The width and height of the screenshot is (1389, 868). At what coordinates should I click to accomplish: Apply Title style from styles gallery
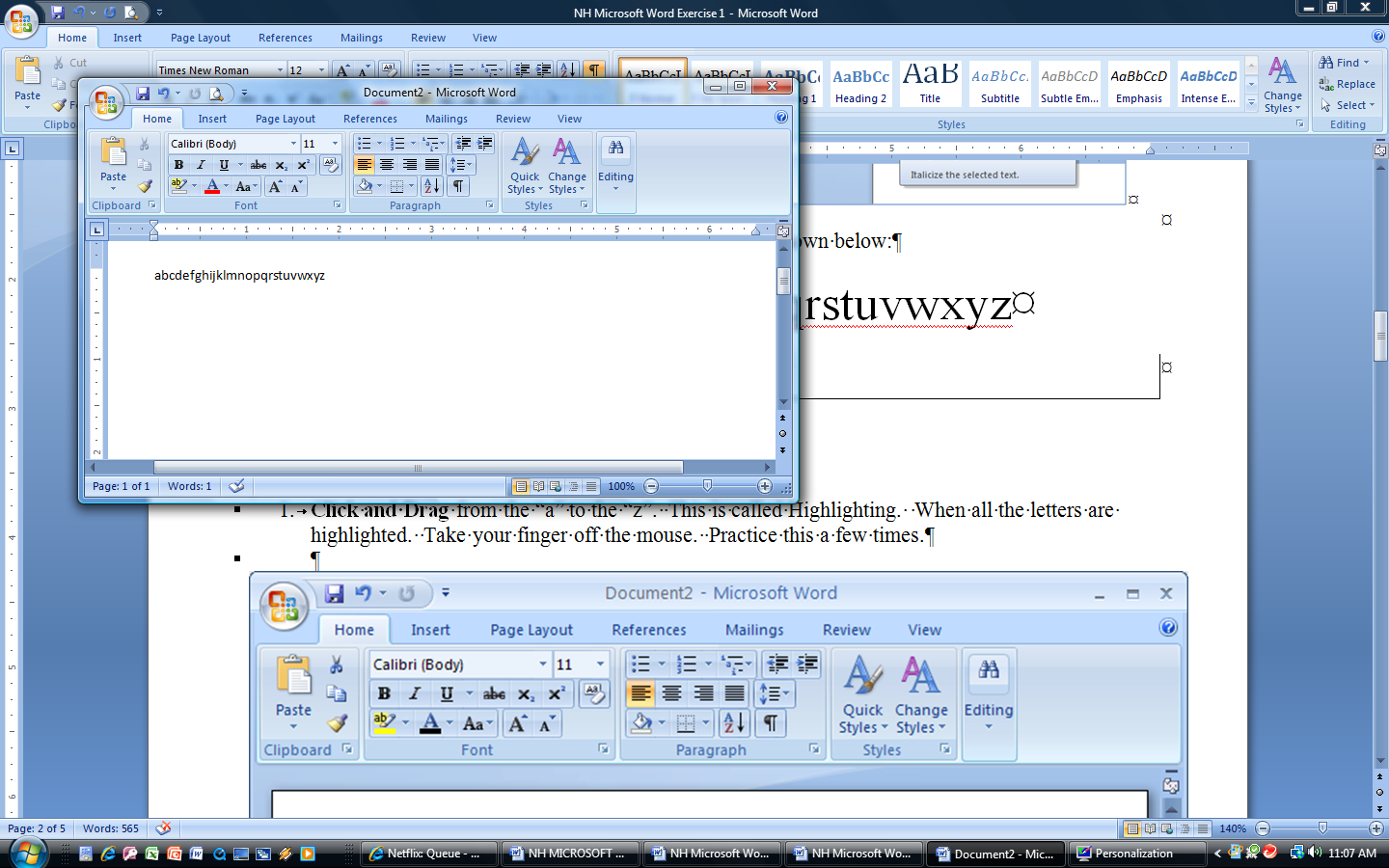(930, 85)
